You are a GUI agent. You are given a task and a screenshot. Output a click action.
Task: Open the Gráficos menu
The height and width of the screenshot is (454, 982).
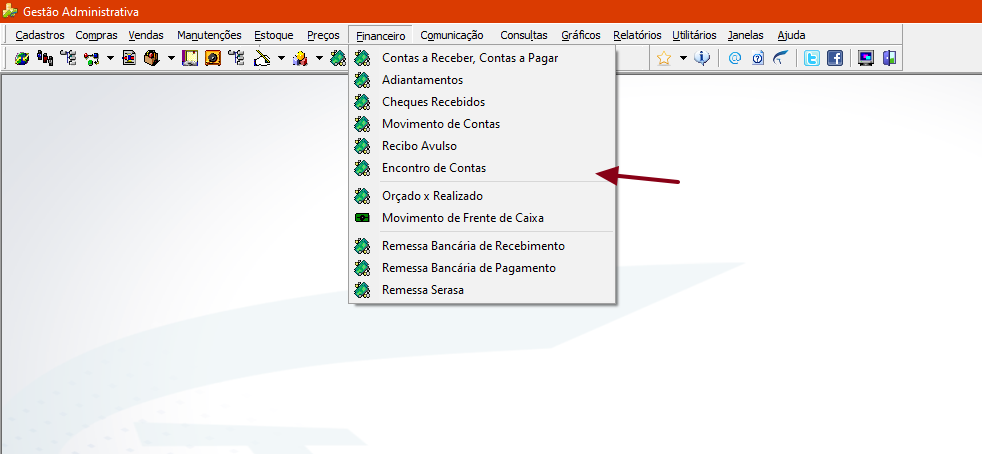point(581,35)
